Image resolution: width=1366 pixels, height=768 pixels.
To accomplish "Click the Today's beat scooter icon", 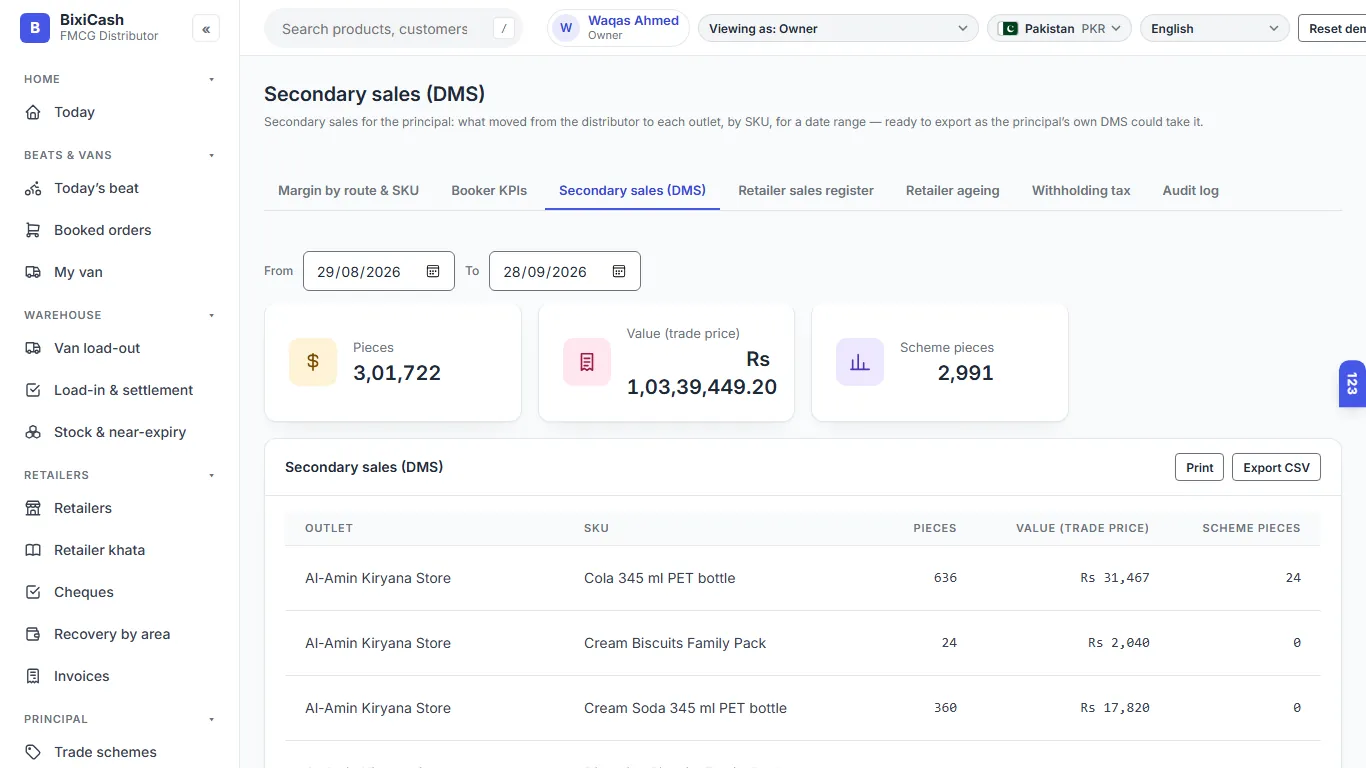I will click(33, 188).
